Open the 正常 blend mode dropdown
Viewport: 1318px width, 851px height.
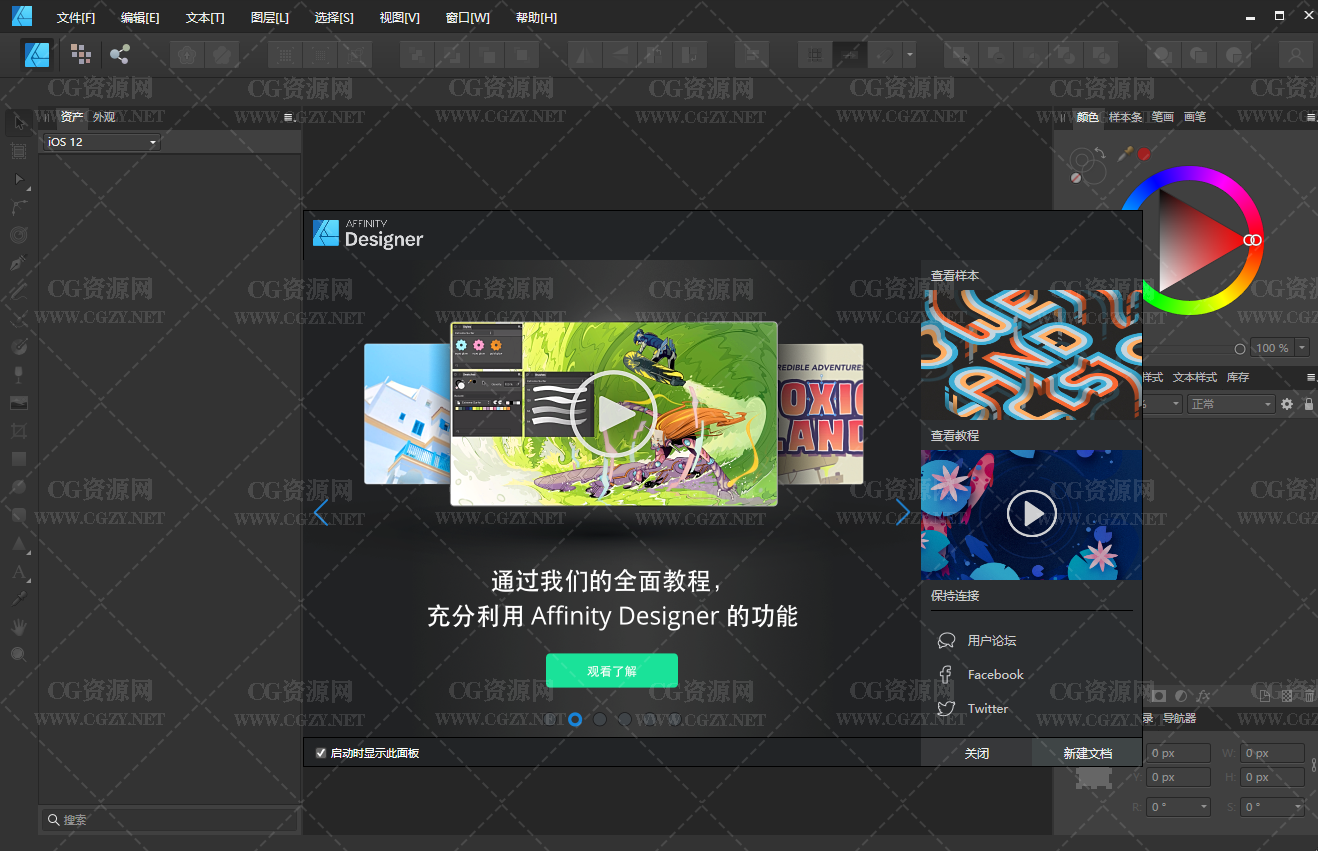[1230, 404]
